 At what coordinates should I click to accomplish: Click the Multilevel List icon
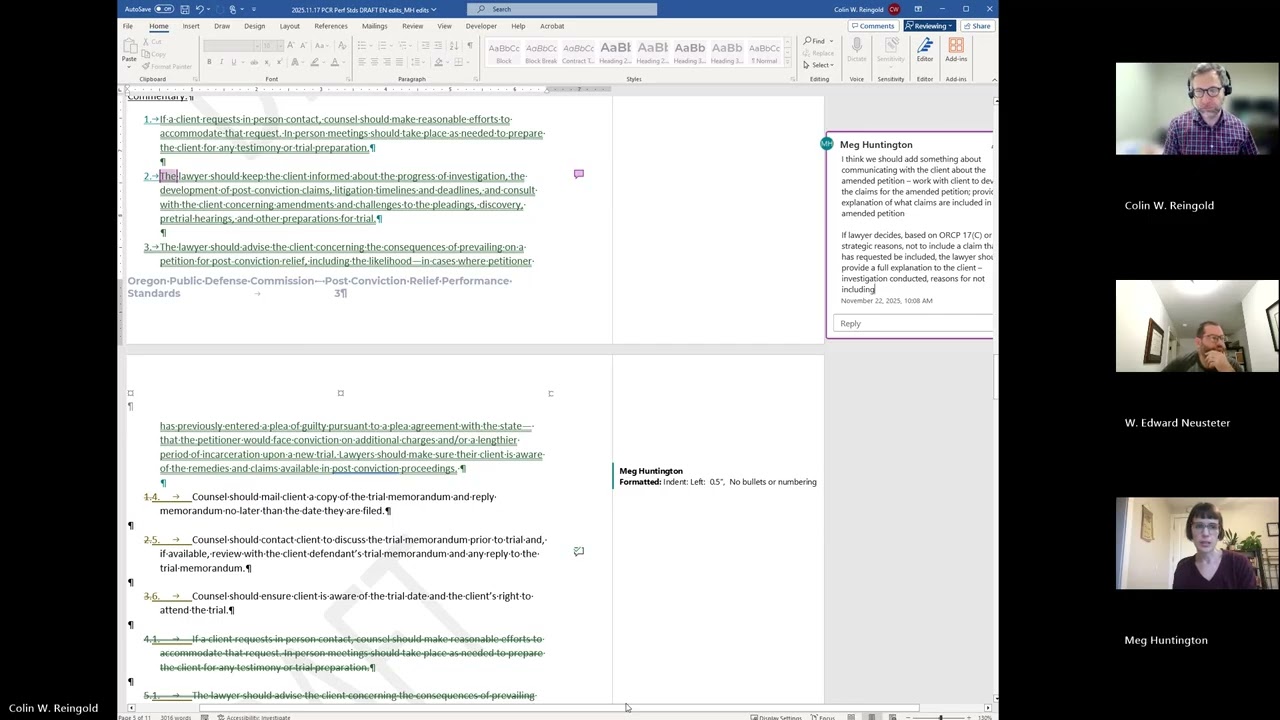[402, 46]
